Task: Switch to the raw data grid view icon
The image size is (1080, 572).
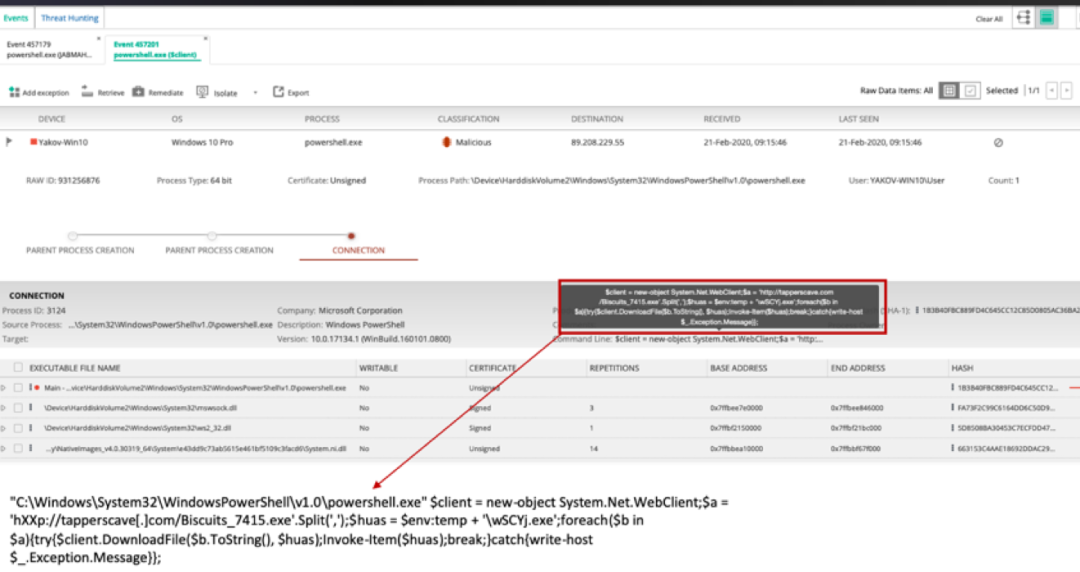Action: [948, 90]
